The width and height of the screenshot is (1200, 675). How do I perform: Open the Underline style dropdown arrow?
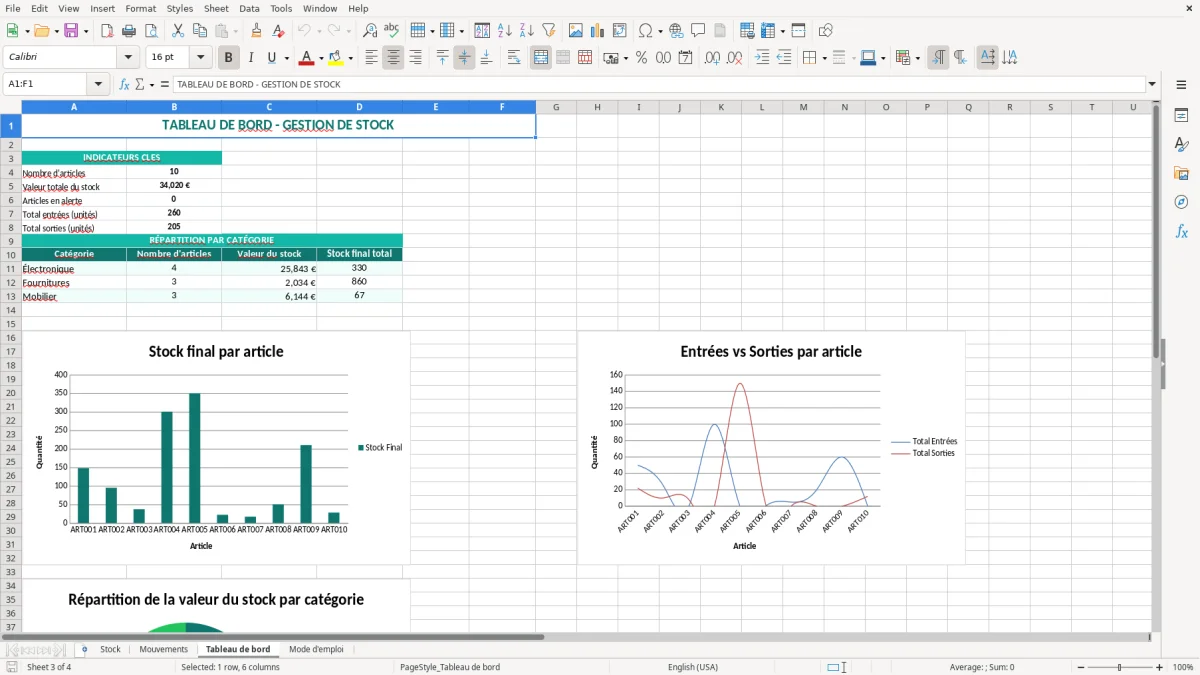[286, 58]
